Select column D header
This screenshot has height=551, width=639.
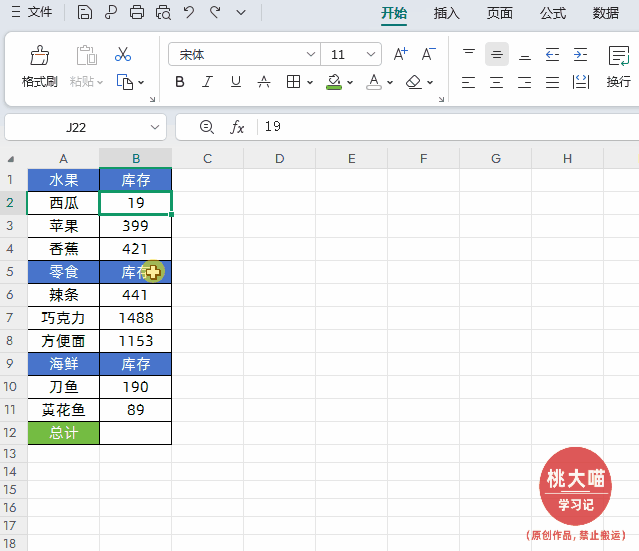(x=280, y=158)
